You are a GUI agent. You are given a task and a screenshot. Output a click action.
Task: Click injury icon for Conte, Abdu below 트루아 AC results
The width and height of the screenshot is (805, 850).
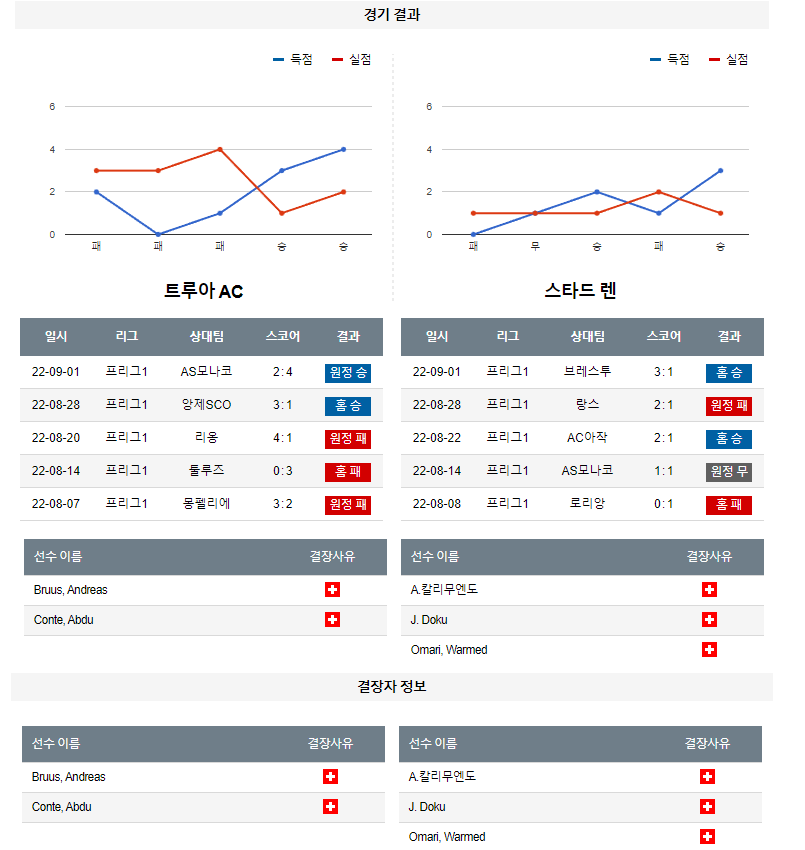tap(332, 619)
